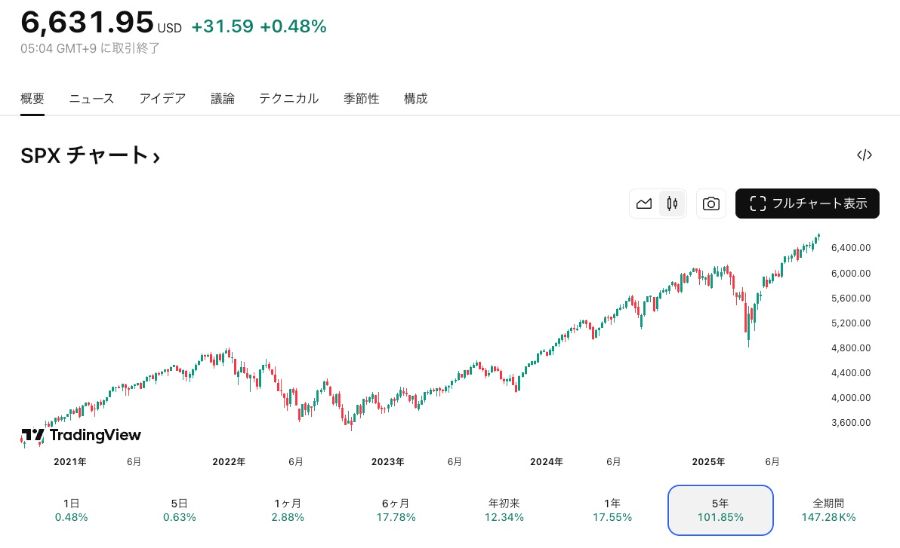Select the 構成 tab
900x548 pixels.
click(416, 98)
